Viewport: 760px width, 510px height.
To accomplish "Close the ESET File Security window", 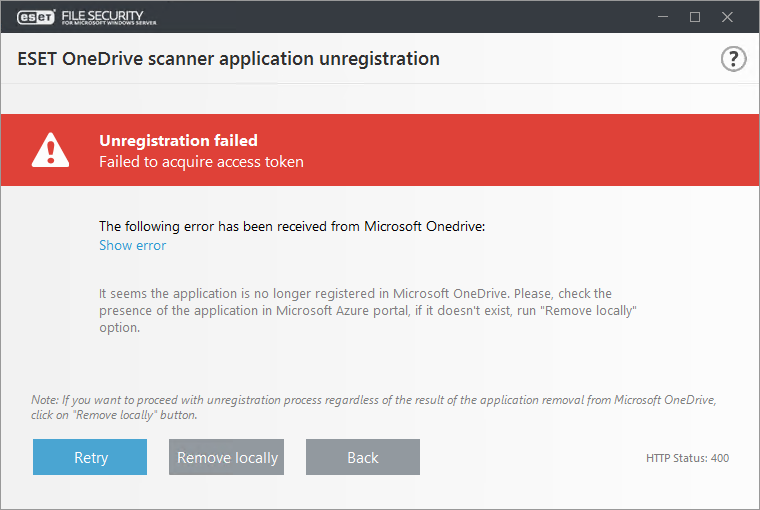I will click(x=729, y=17).
